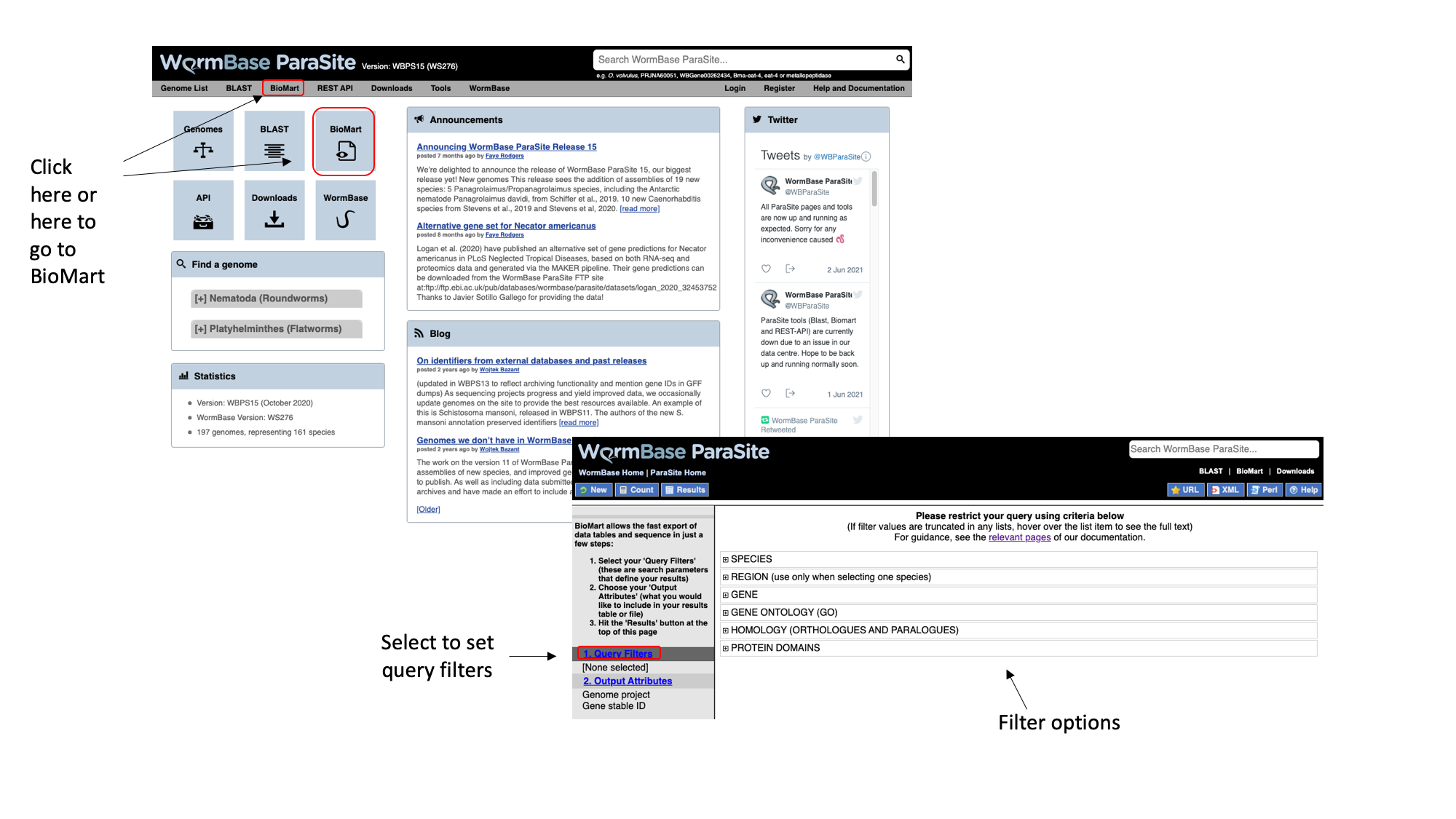The image size is (1456, 819).
Task: Click the URL button in the BioMart toolbar
Action: tap(1185, 490)
